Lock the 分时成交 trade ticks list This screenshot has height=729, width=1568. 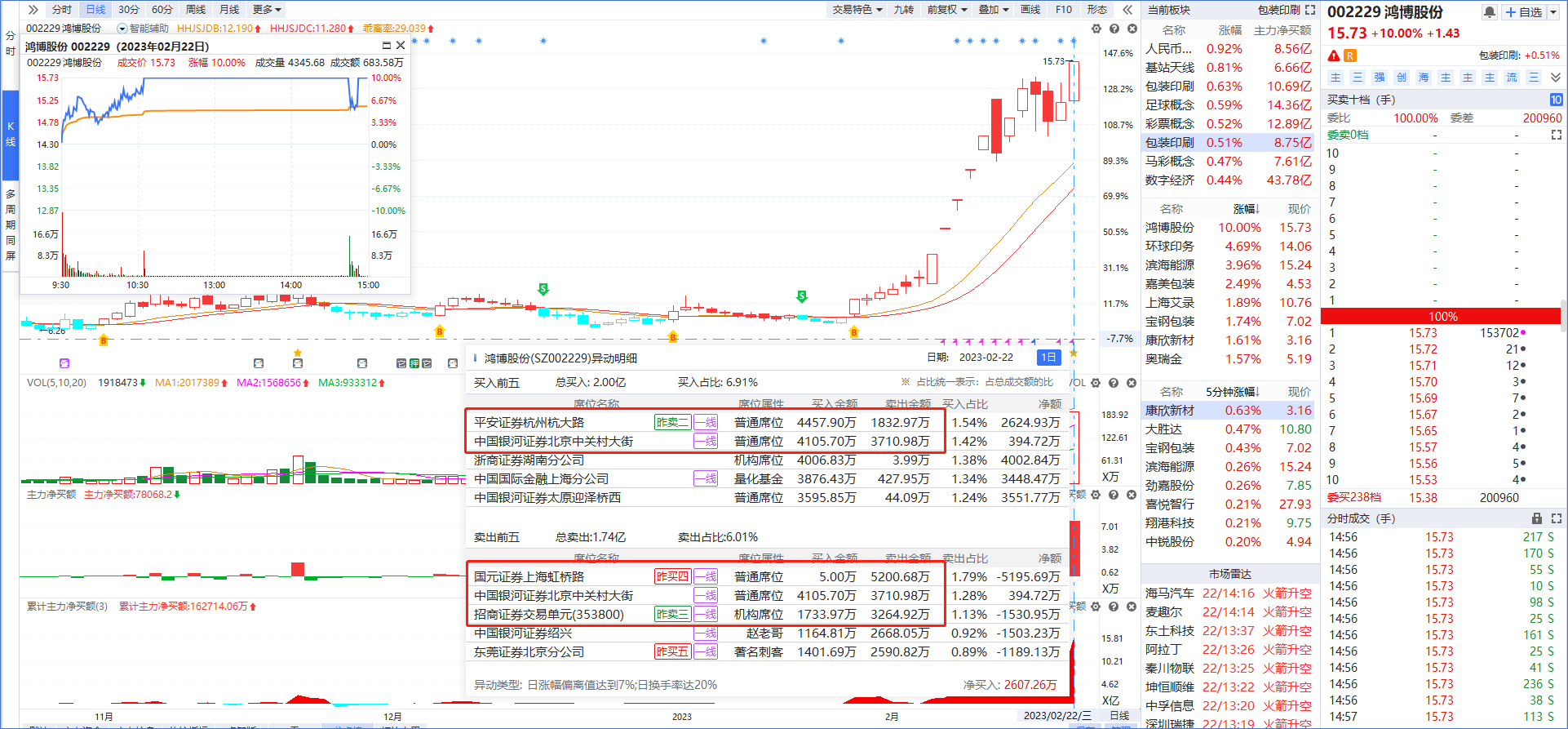click(x=1537, y=518)
